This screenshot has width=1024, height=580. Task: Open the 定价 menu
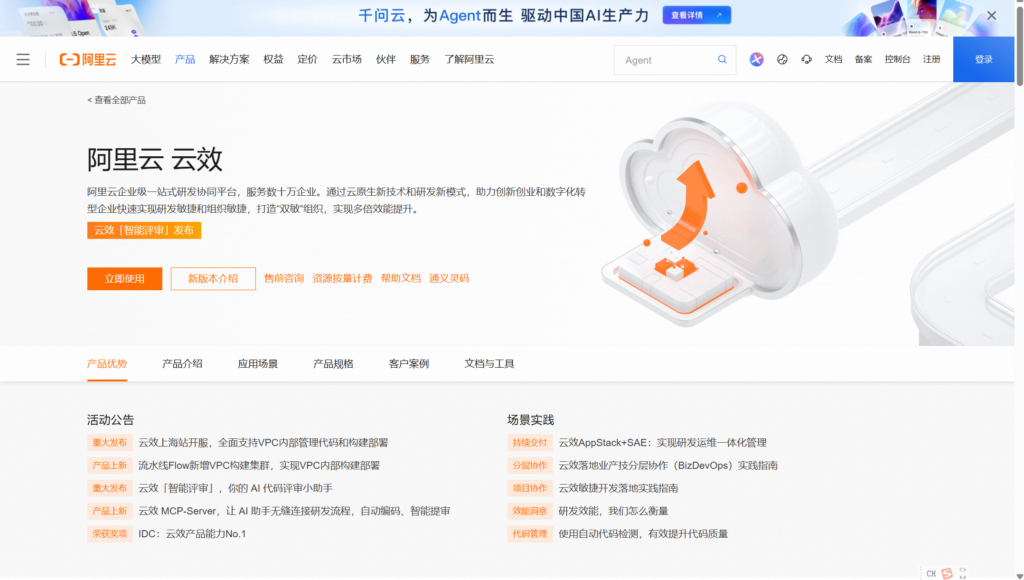coord(307,59)
